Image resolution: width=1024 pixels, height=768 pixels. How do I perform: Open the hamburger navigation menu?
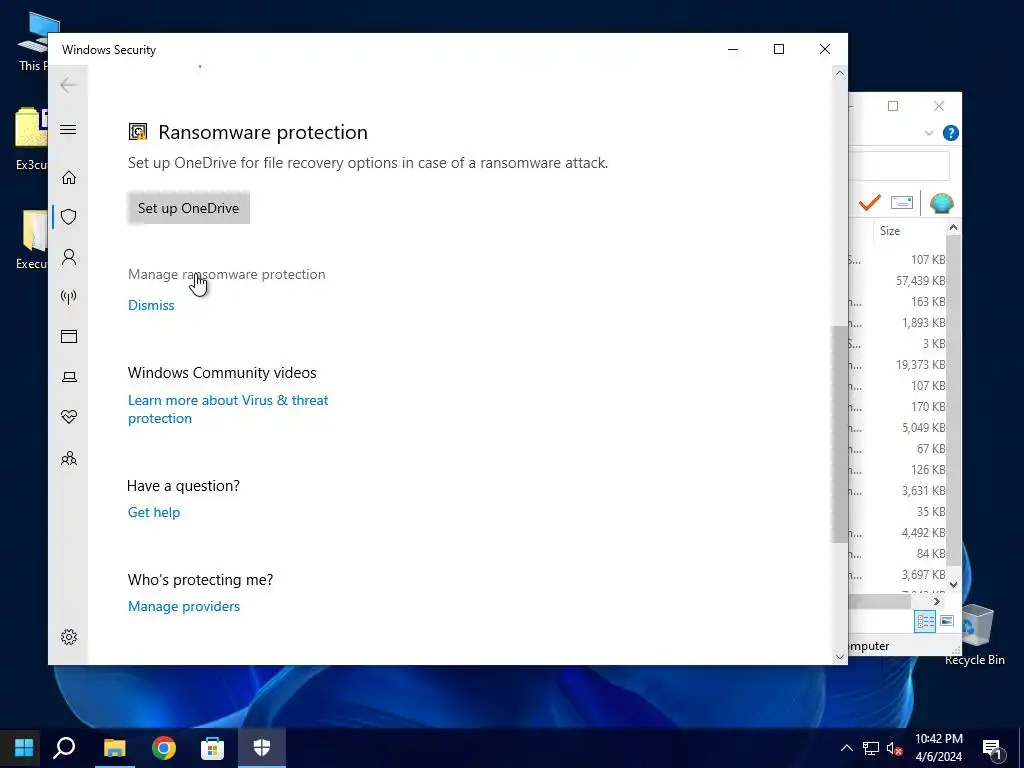pos(68,129)
